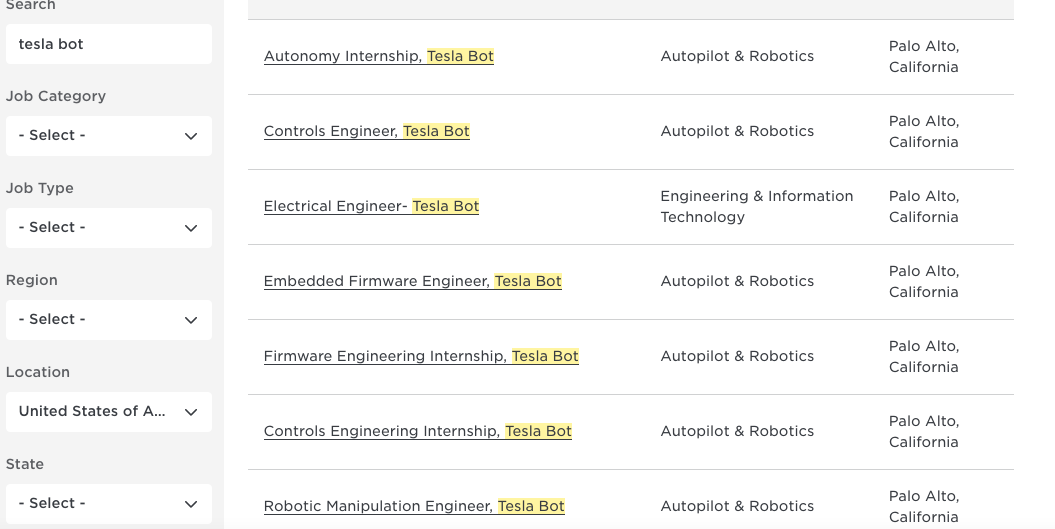The height and width of the screenshot is (529, 1055).
Task: Click the chevron arrow in Job Type
Action: 191,228
